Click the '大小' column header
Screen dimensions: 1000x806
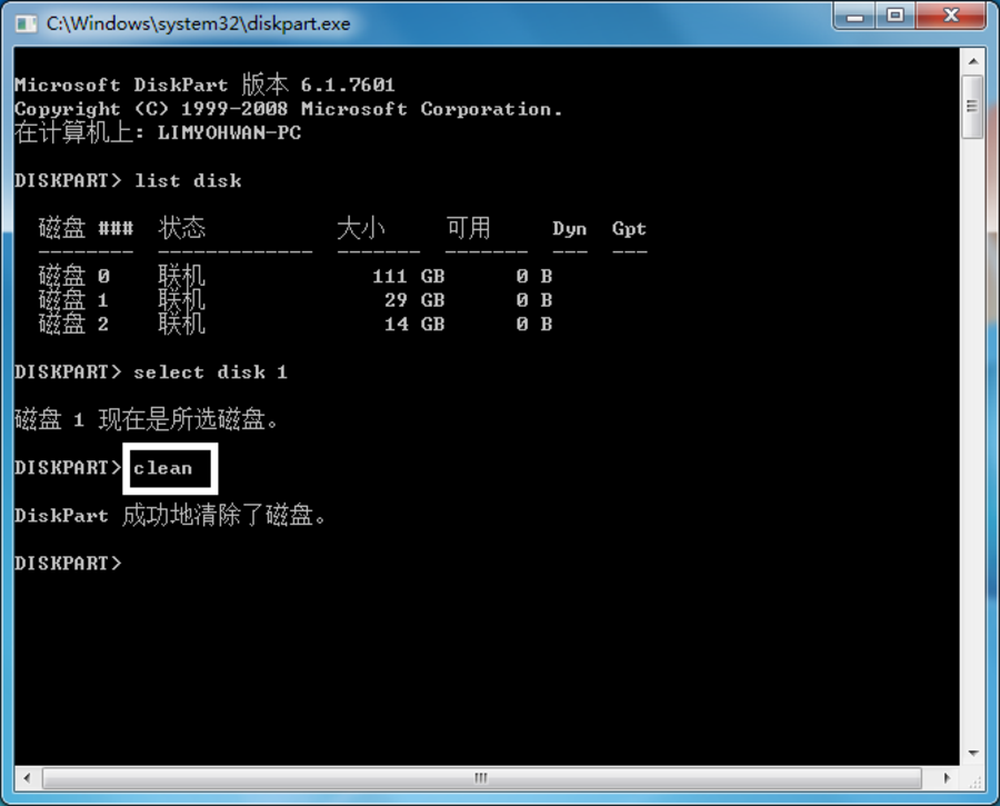pyautogui.click(x=361, y=228)
